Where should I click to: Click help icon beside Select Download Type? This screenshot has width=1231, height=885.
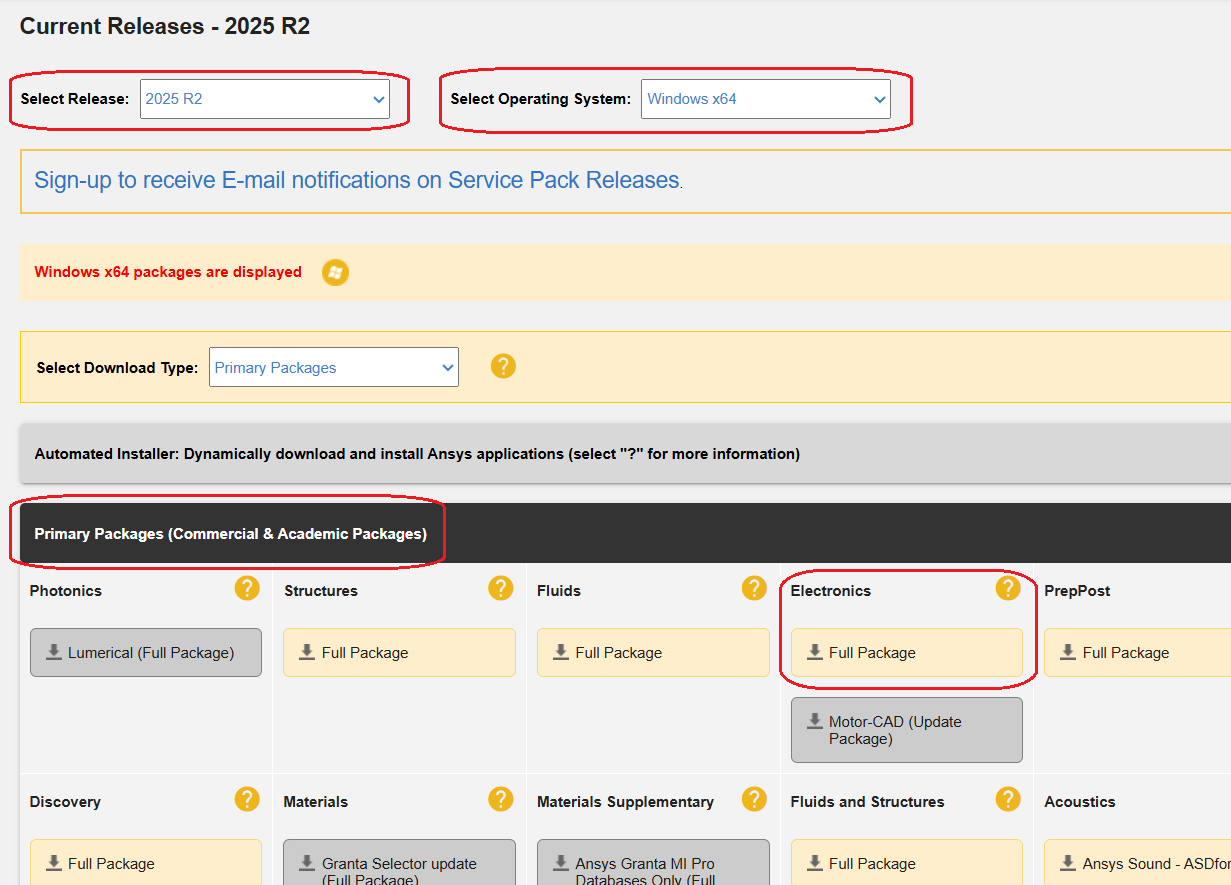click(x=503, y=366)
